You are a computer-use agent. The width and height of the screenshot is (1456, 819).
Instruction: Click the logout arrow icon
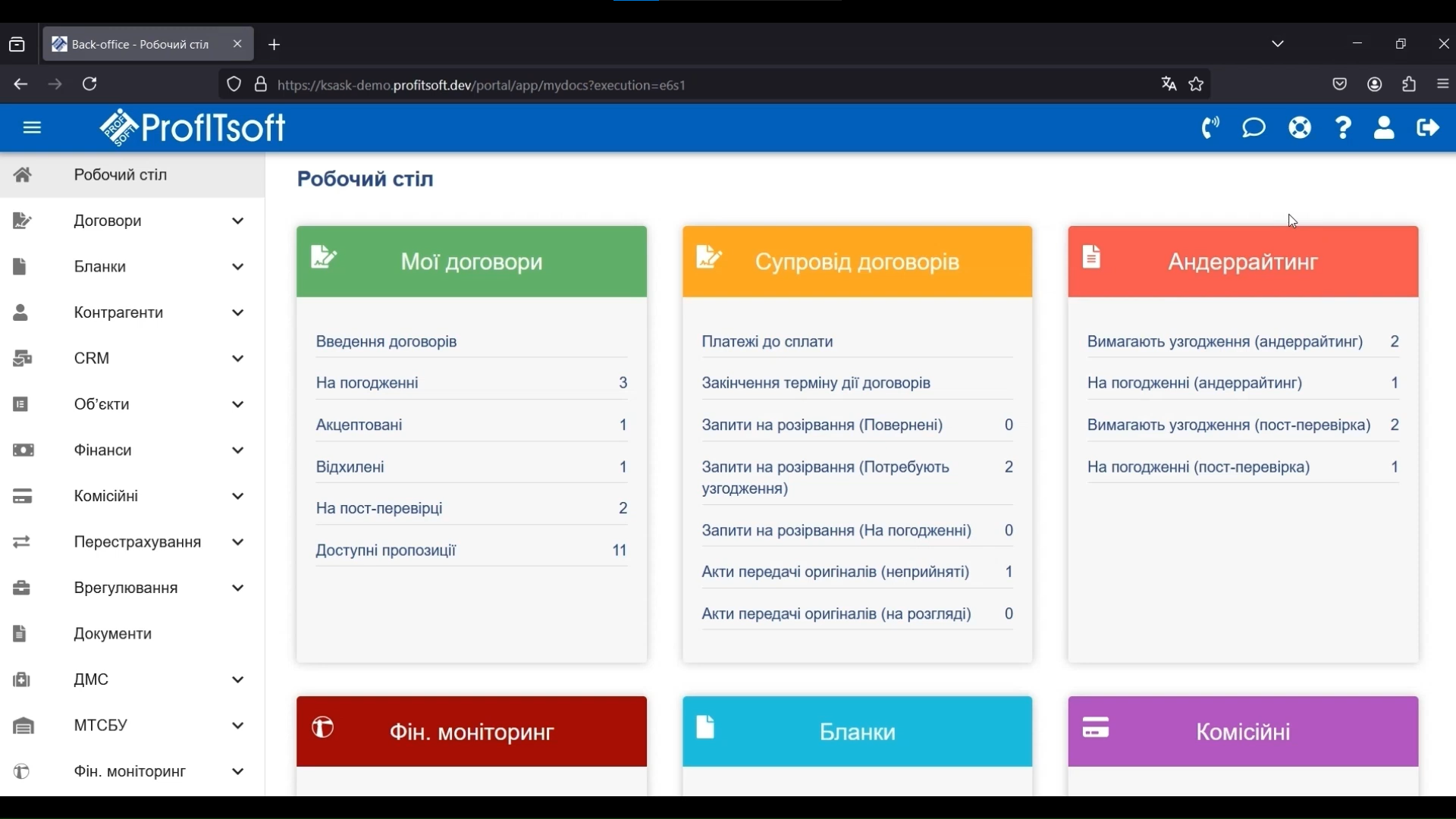click(x=1429, y=128)
